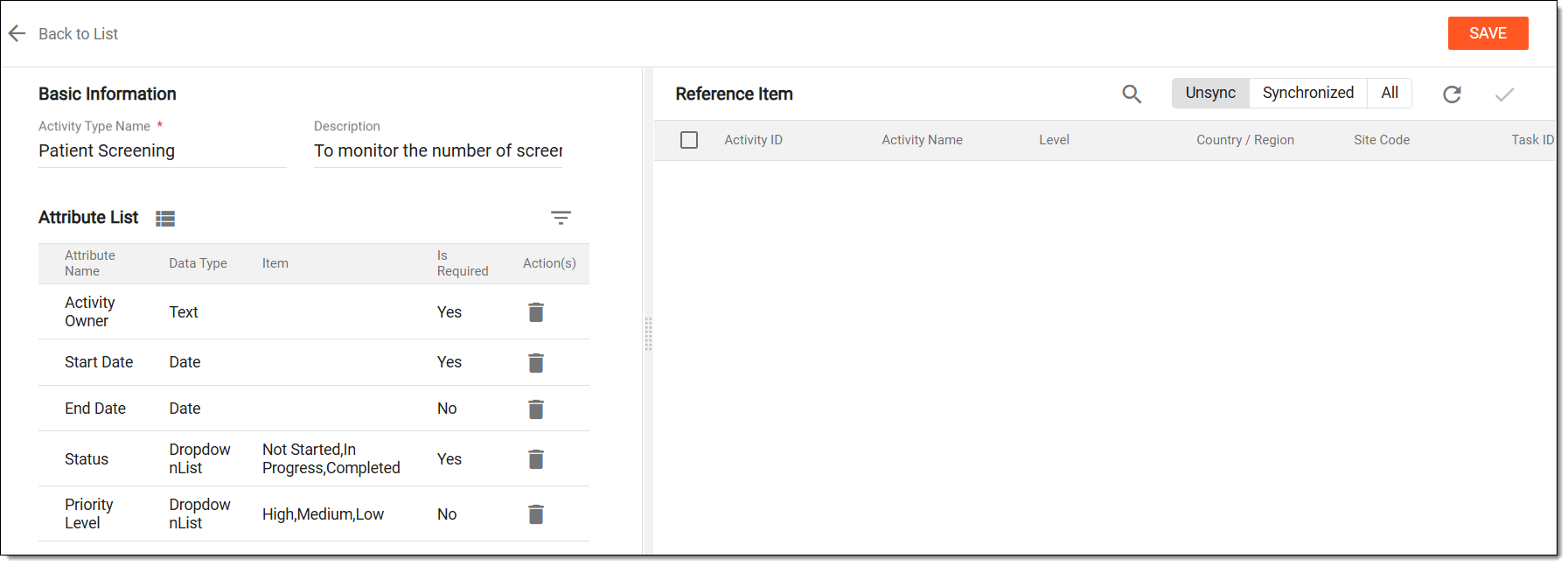Open the Attribute List table view icon
This screenshot has width=1568, height=566.
coord(165,219)
